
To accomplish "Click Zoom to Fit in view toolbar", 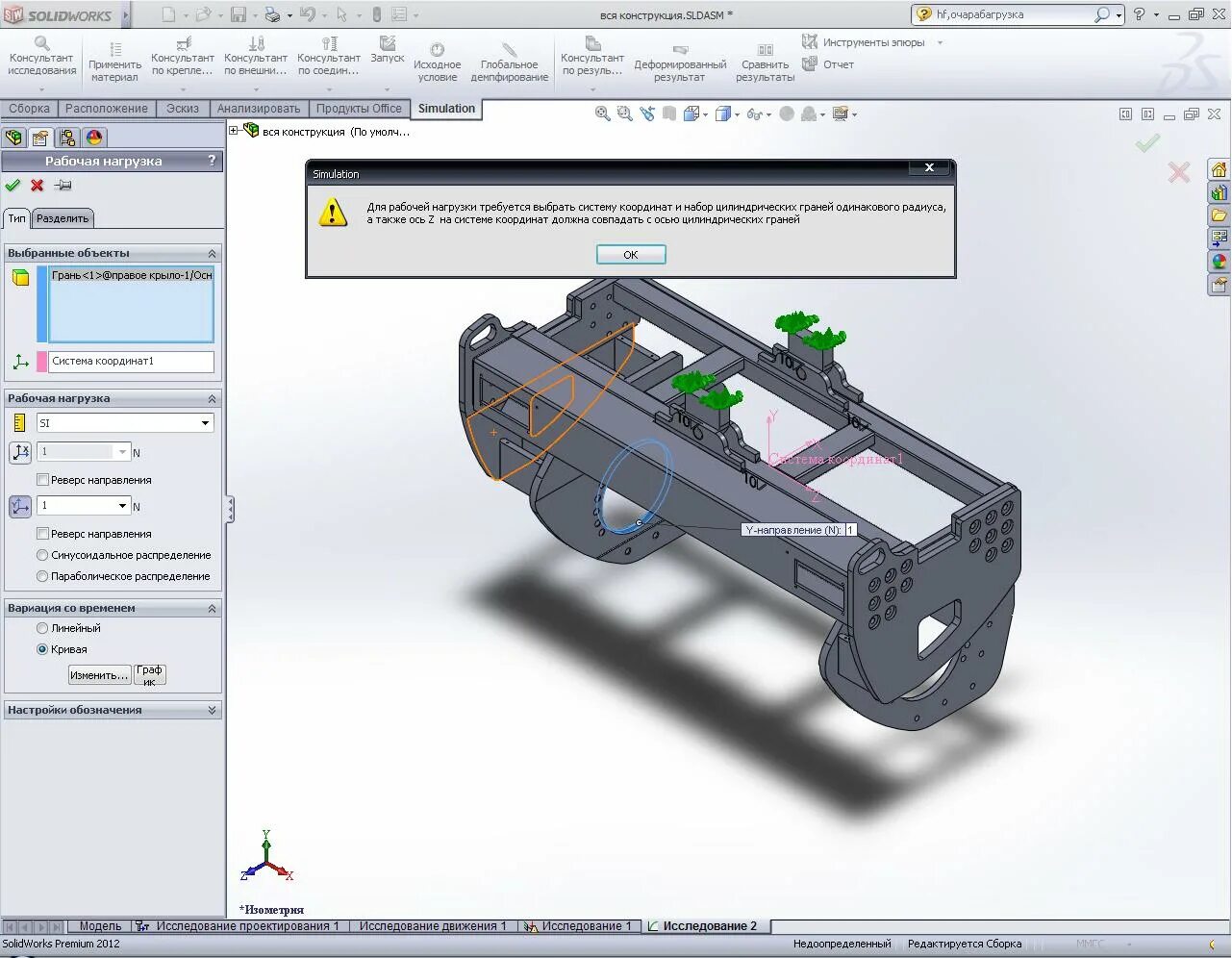I will click(602, 113).
